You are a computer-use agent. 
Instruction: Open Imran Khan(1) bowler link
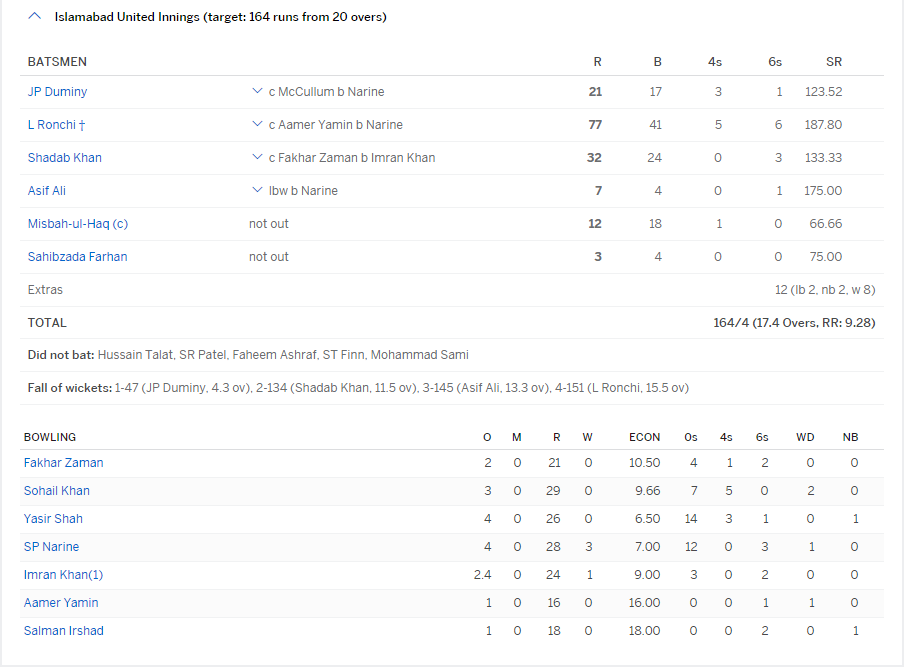[x=63, y=575]
